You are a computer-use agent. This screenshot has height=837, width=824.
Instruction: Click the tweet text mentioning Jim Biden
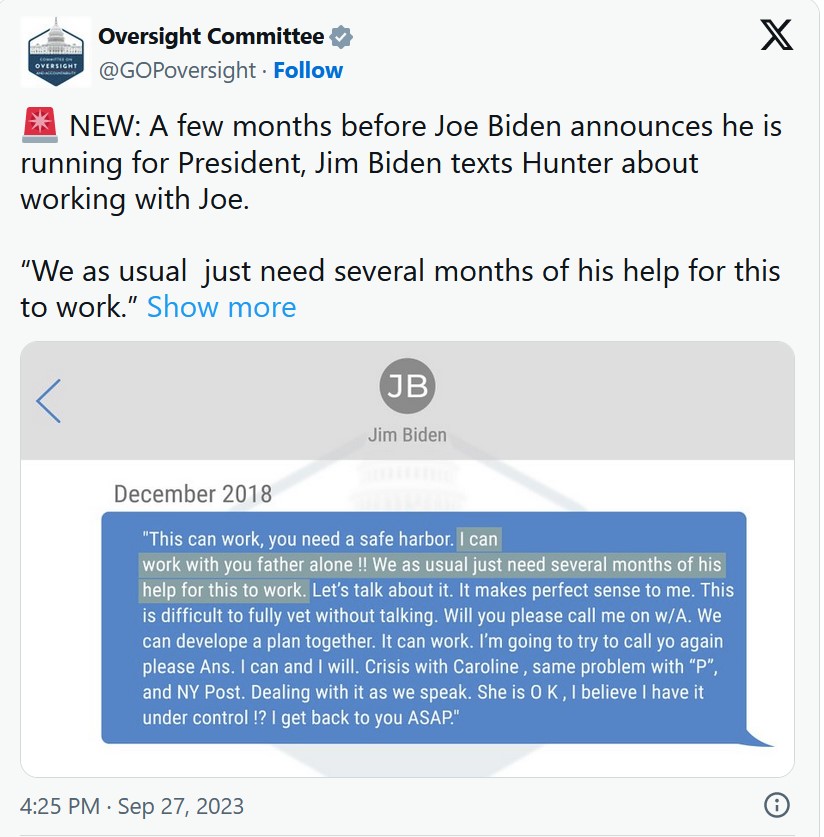tap(359, 163)
